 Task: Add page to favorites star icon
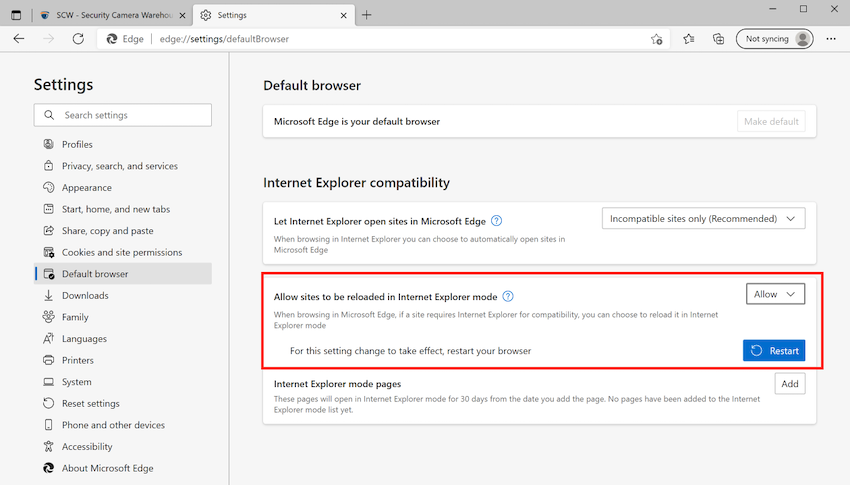coord(656,39)
